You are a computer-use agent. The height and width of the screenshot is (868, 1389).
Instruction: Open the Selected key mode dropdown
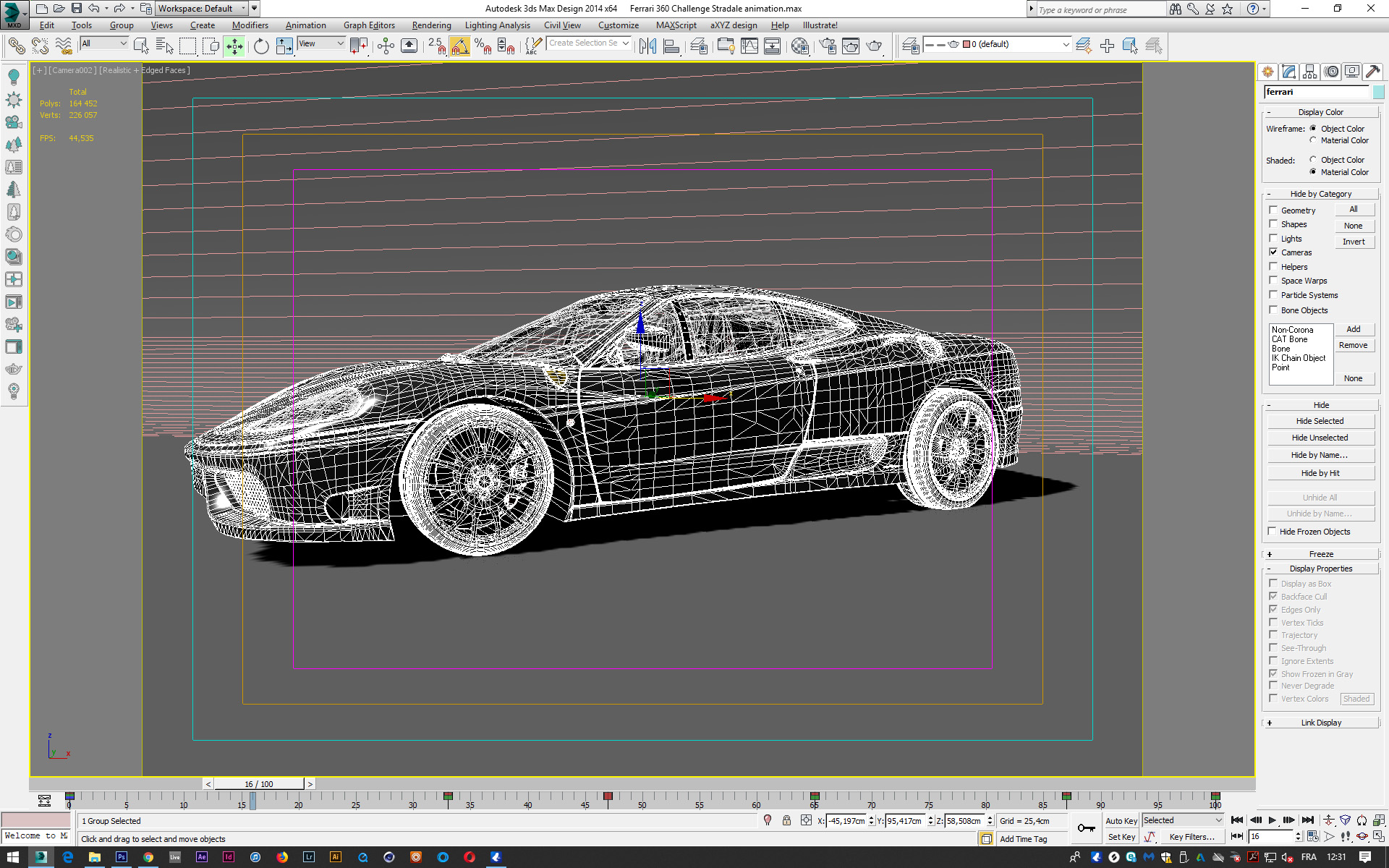click(1183, 820)
